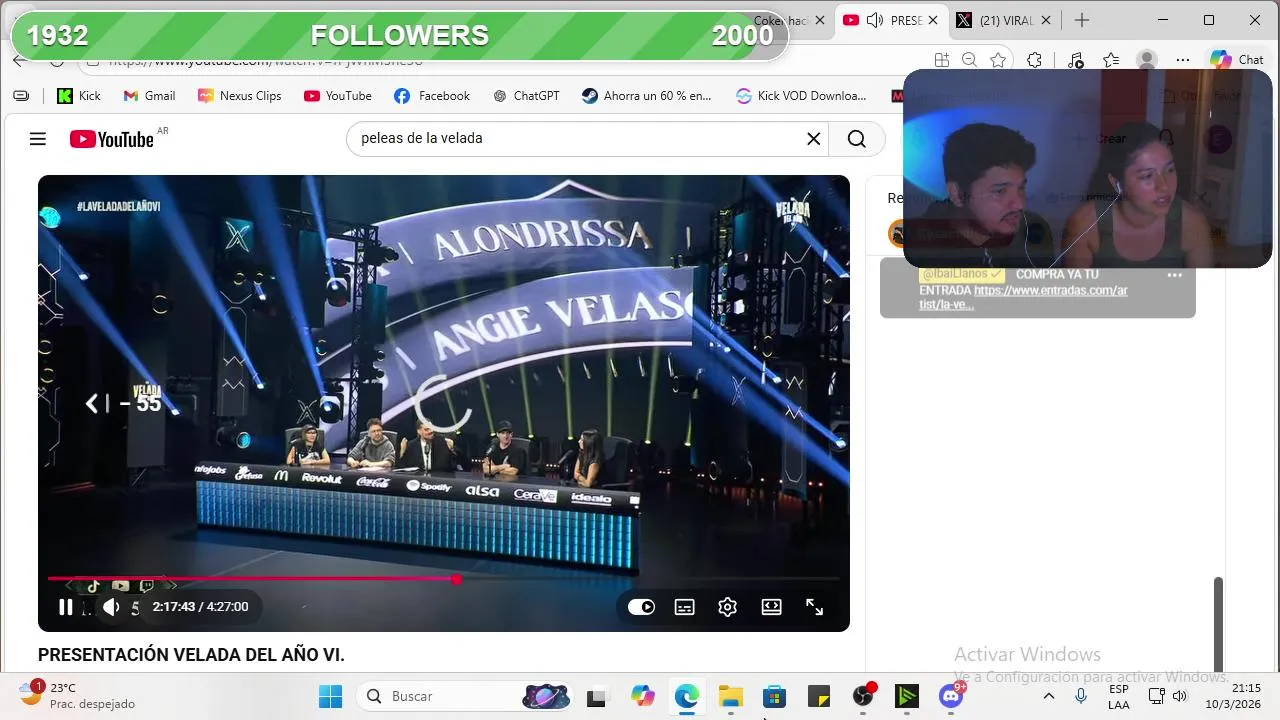
Task: Open the three-dot menu on pinned chat message
Action: coord(1175,275)
